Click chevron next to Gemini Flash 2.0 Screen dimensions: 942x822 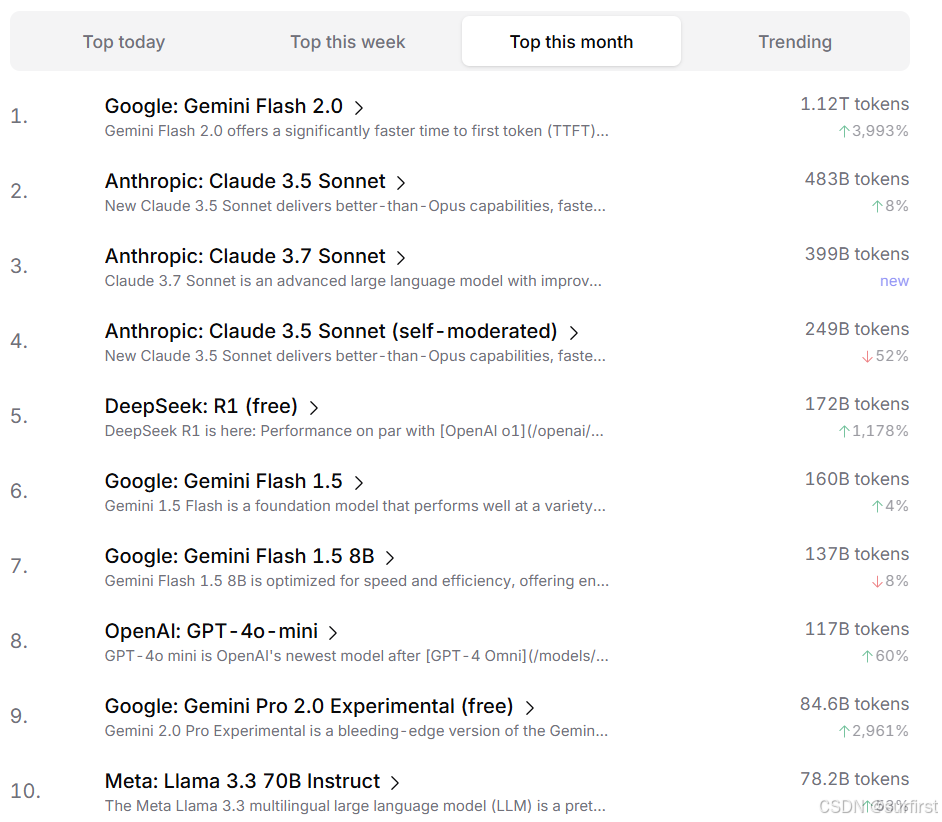pos(359,108)
